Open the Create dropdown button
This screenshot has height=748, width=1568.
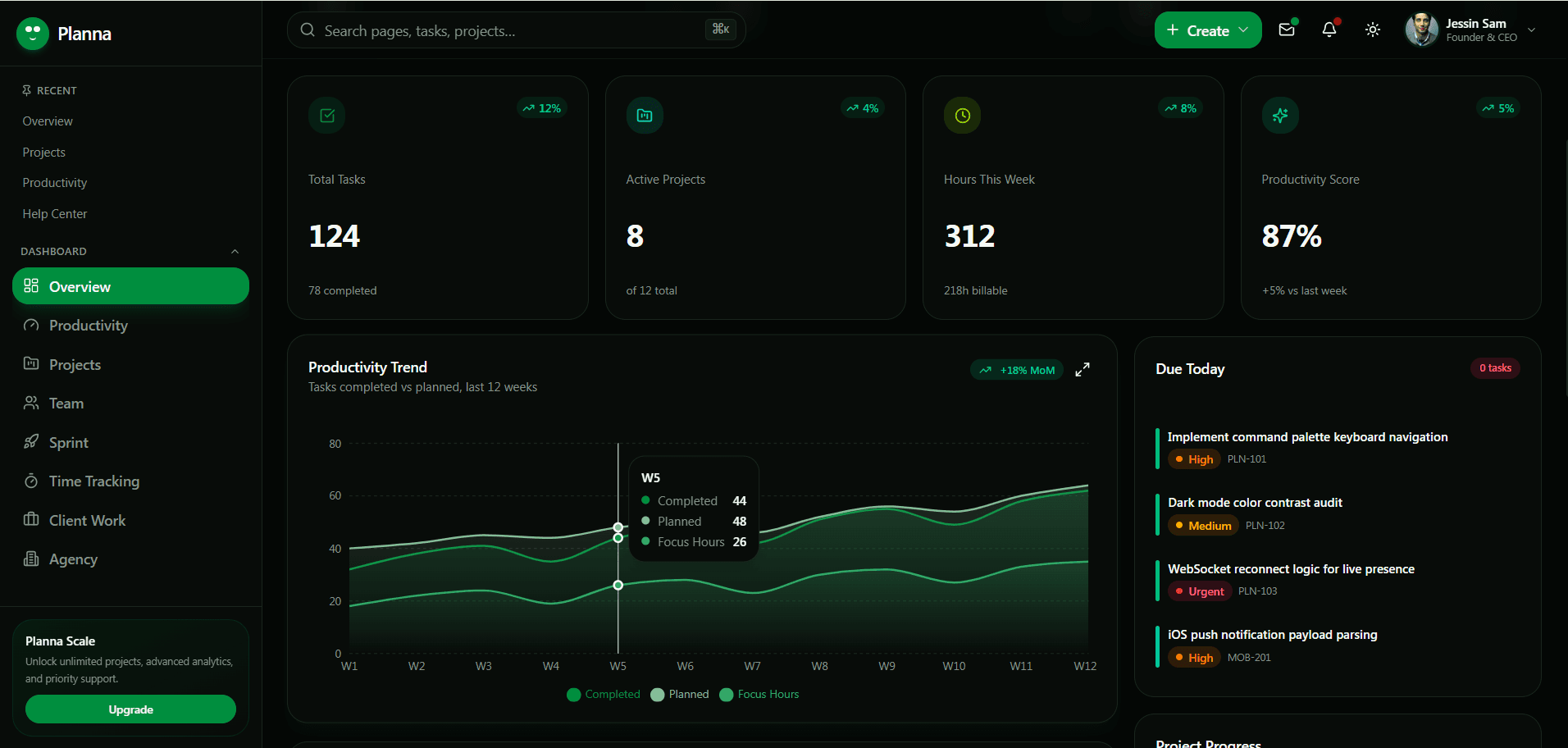(x=1208, y=30)
